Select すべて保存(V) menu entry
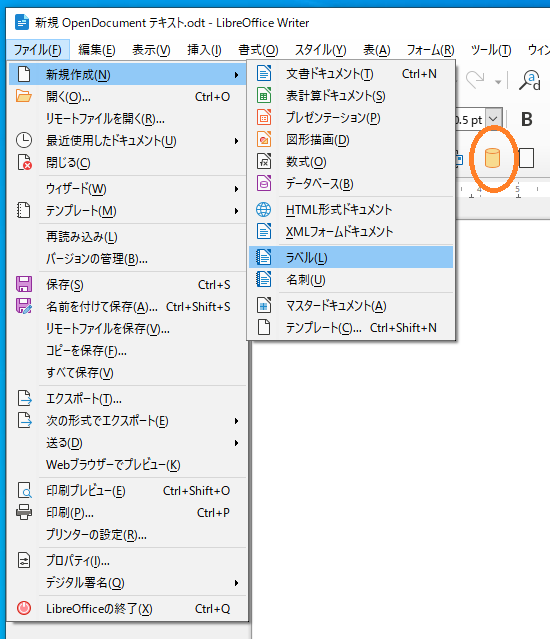The width and height of the screenshot is (550, 639). 127,372
